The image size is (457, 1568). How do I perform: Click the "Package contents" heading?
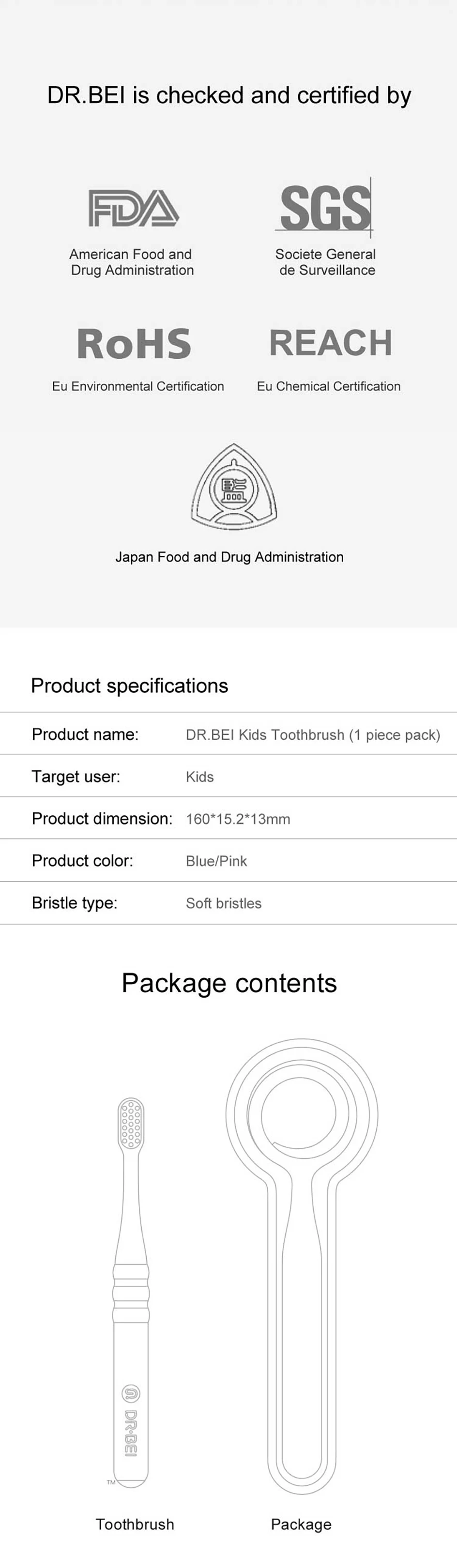coord(229,984)
